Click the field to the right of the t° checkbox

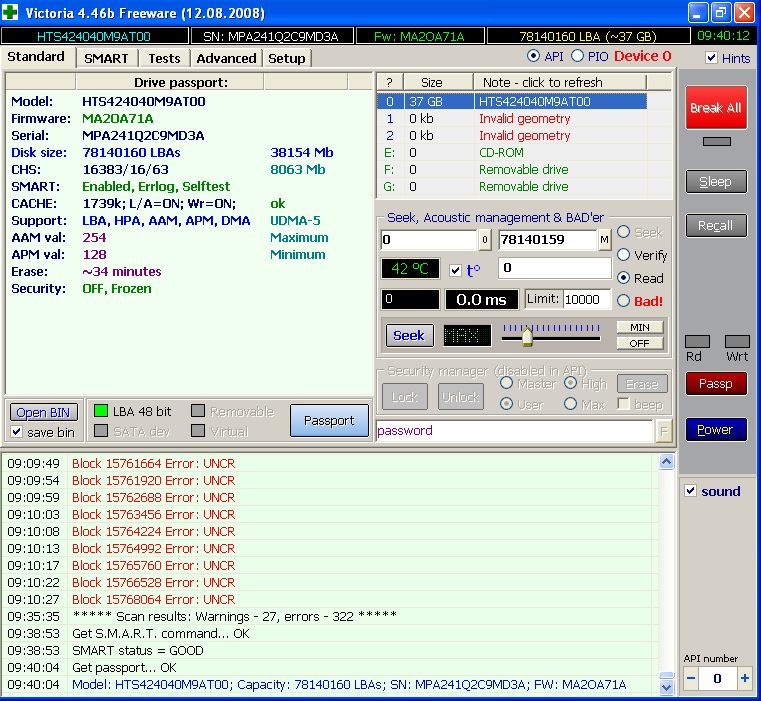(x=555, y=268)
